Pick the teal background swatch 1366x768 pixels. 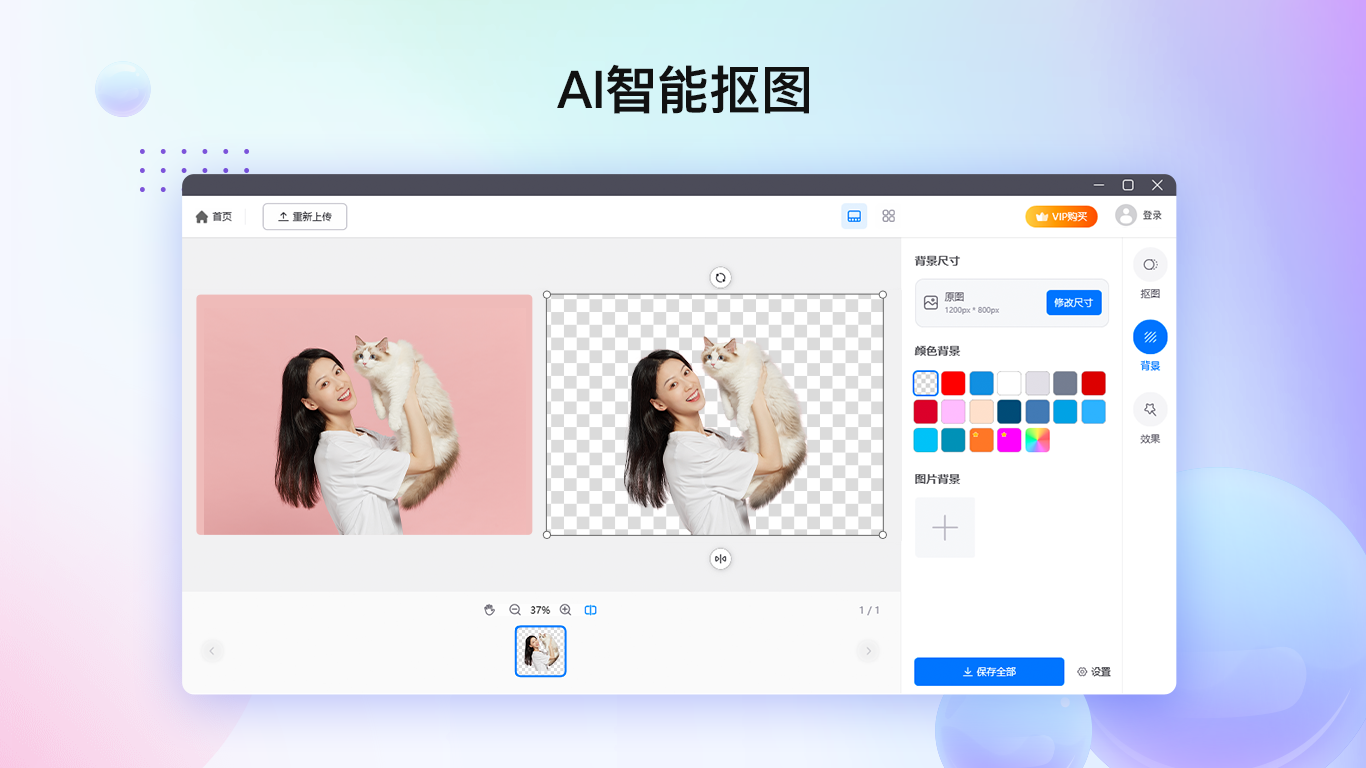[954, 440]
